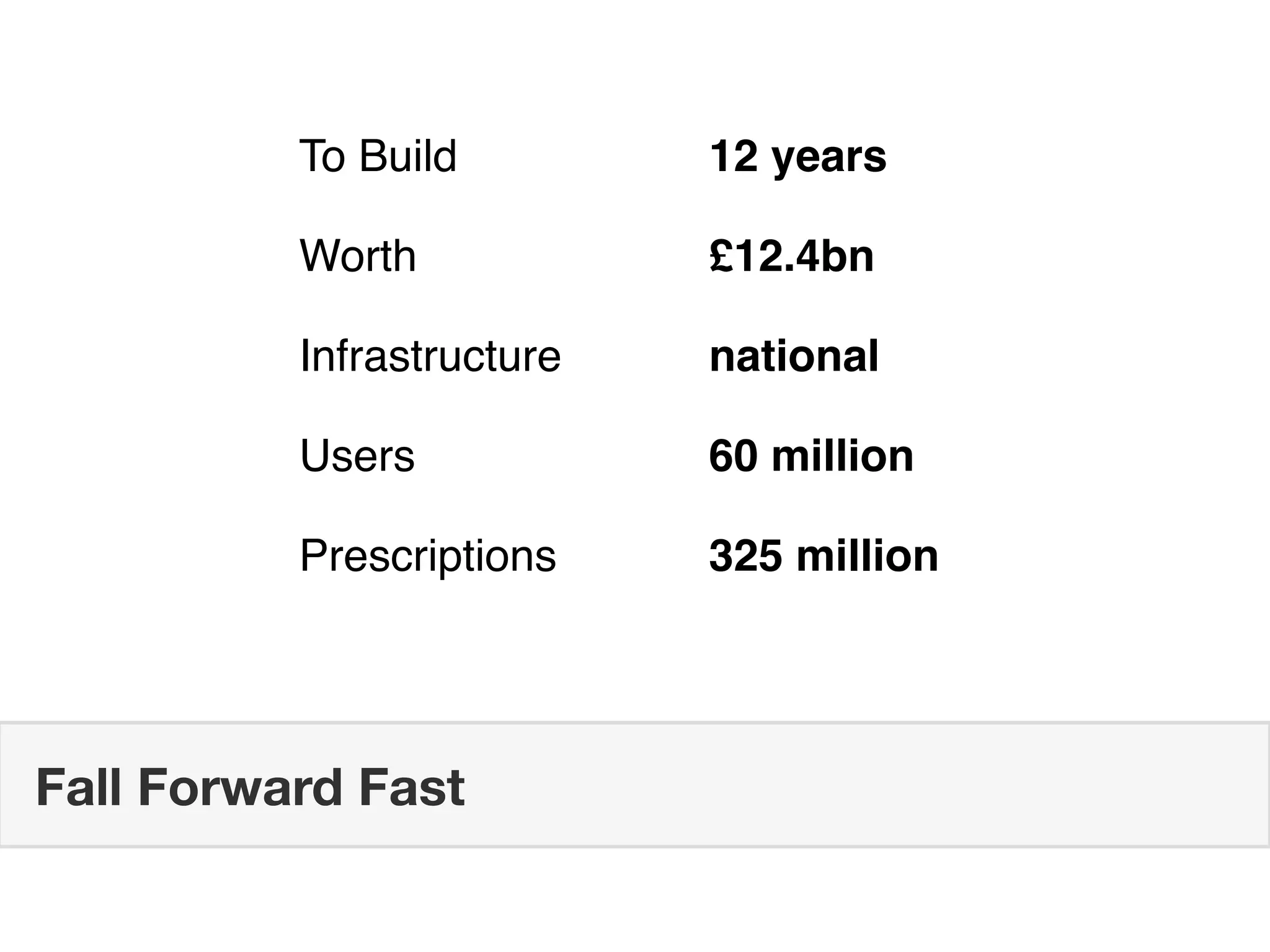1270x952 pixels.
Task: Select the '60 million' value
Action: point(812,456)
